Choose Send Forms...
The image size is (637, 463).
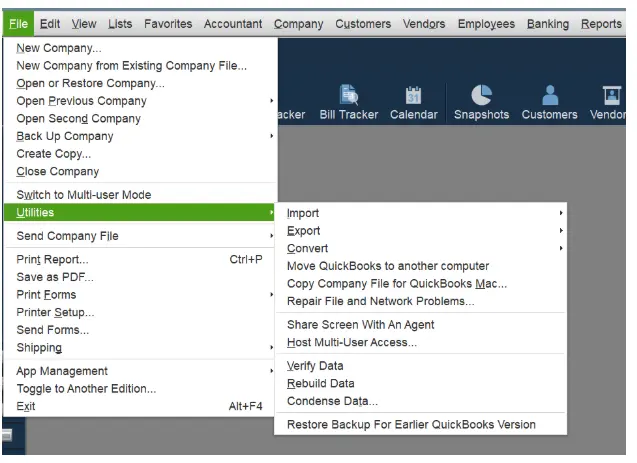[140, 330]
